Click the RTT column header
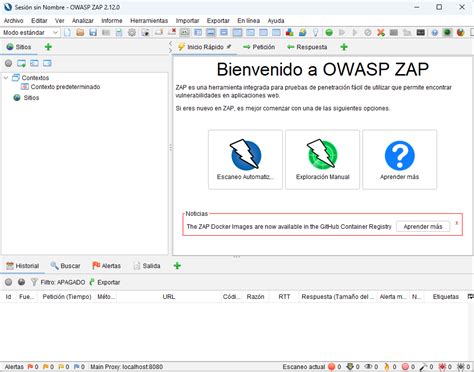Image resolution: width=474 pixels, height=372 pixels. point(284,297)
